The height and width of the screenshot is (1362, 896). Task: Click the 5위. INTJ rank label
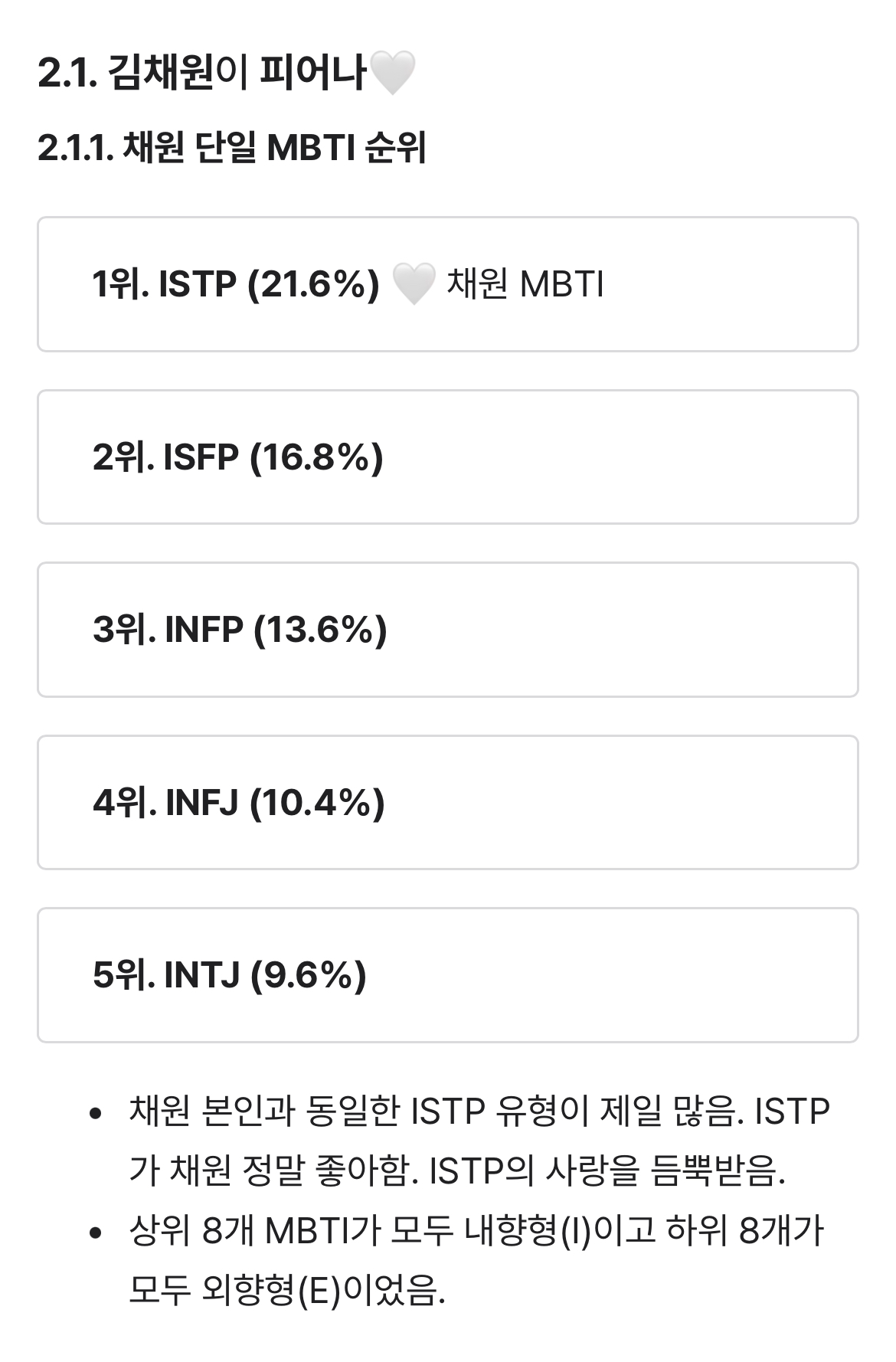(x=166, y=975)
